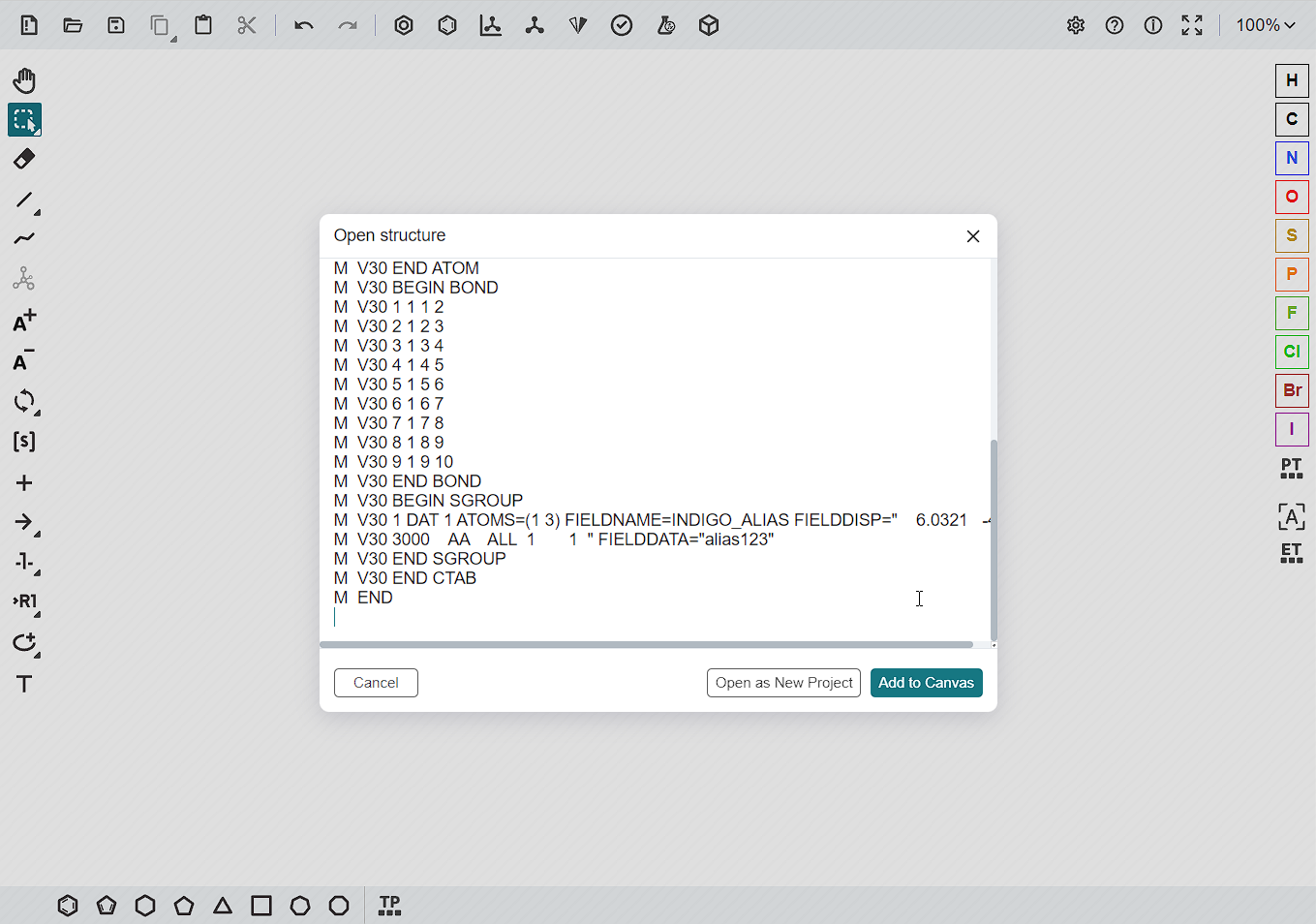Click the Charge Plus tool

tap(24, 321)
